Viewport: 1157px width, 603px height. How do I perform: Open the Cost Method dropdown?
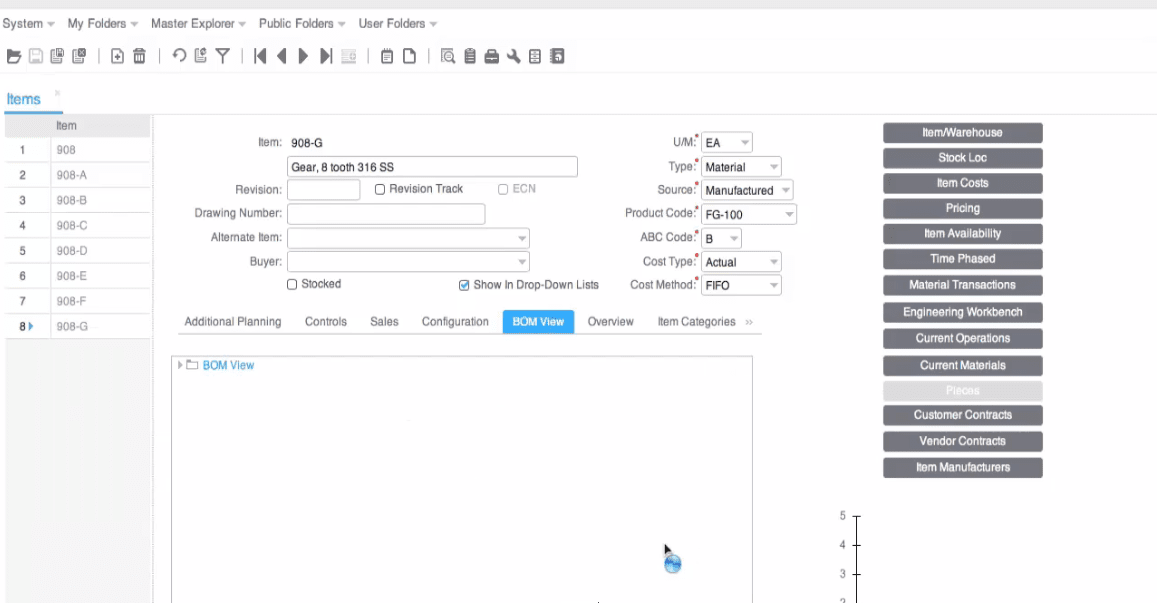click(x=771, y=284)
